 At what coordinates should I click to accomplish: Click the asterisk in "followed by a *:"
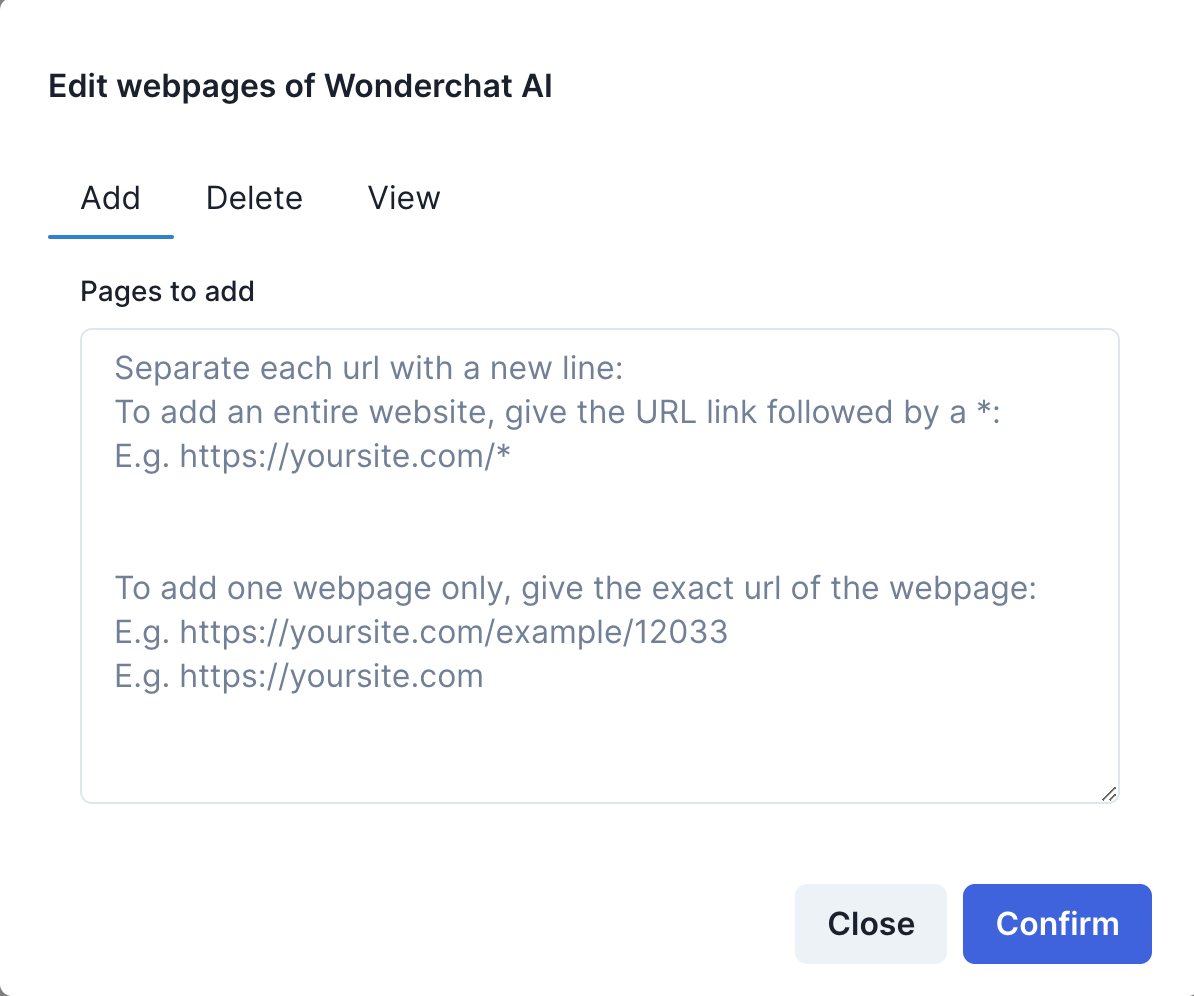(984, 412)
